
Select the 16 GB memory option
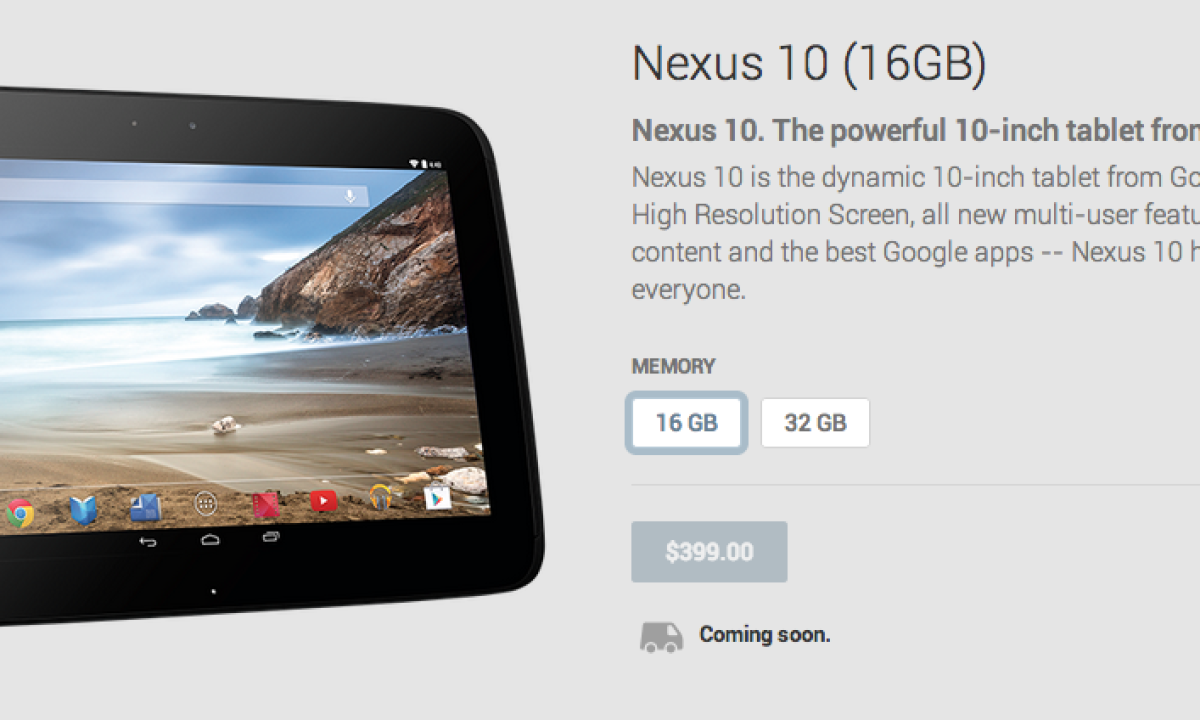pos(686,423)
